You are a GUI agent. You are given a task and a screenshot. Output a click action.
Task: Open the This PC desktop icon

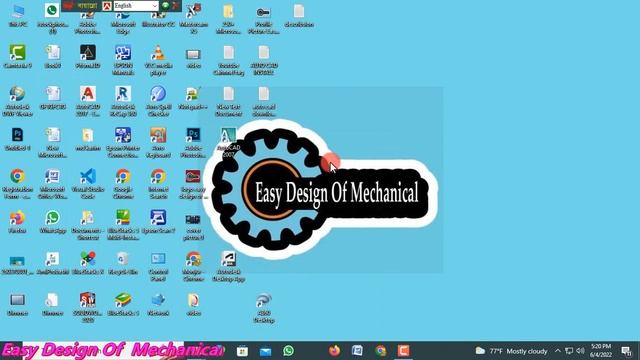18,16
